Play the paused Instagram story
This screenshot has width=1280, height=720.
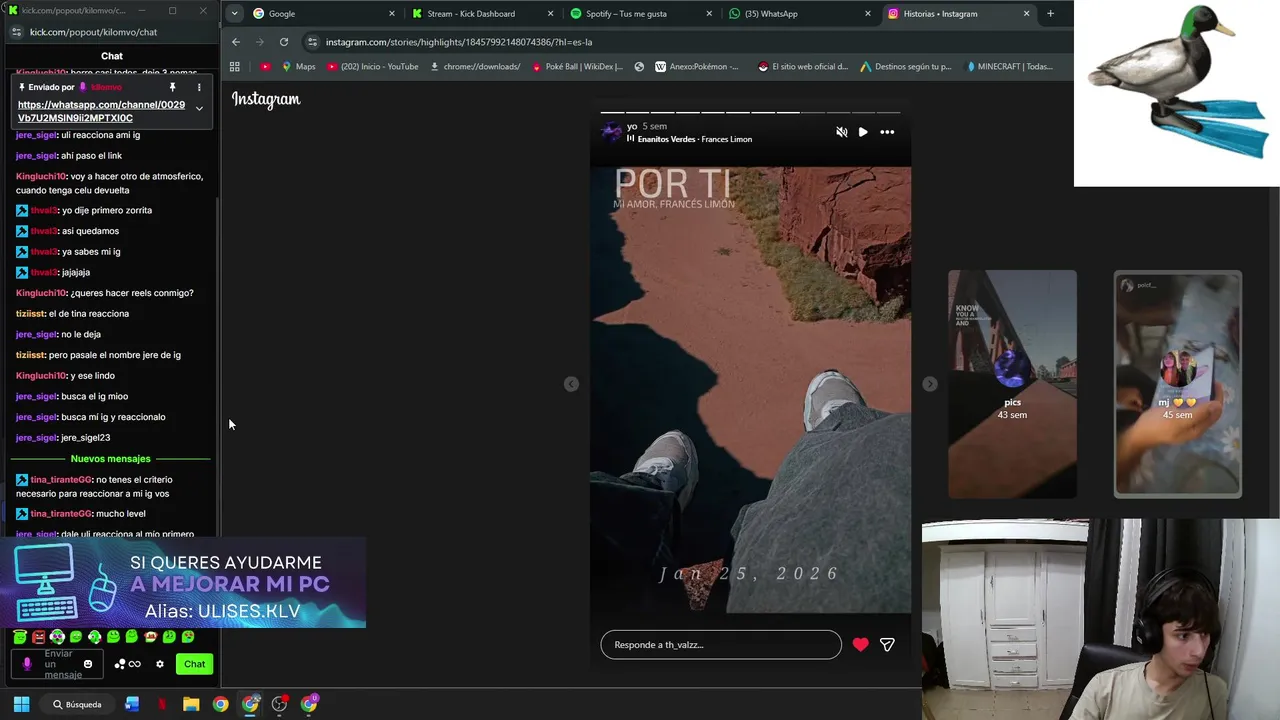(863, 132)
